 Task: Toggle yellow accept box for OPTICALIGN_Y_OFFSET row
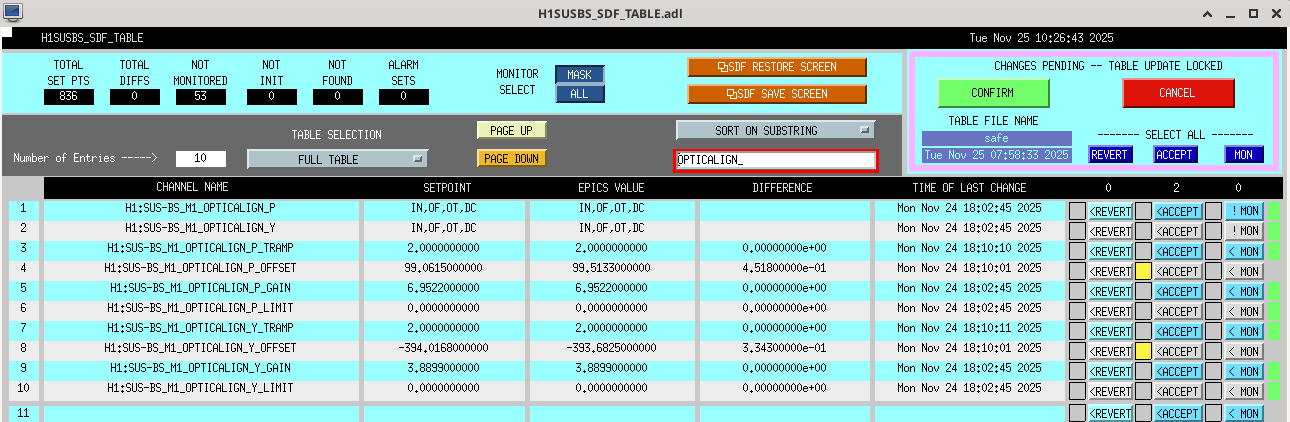coord(1145,351)
